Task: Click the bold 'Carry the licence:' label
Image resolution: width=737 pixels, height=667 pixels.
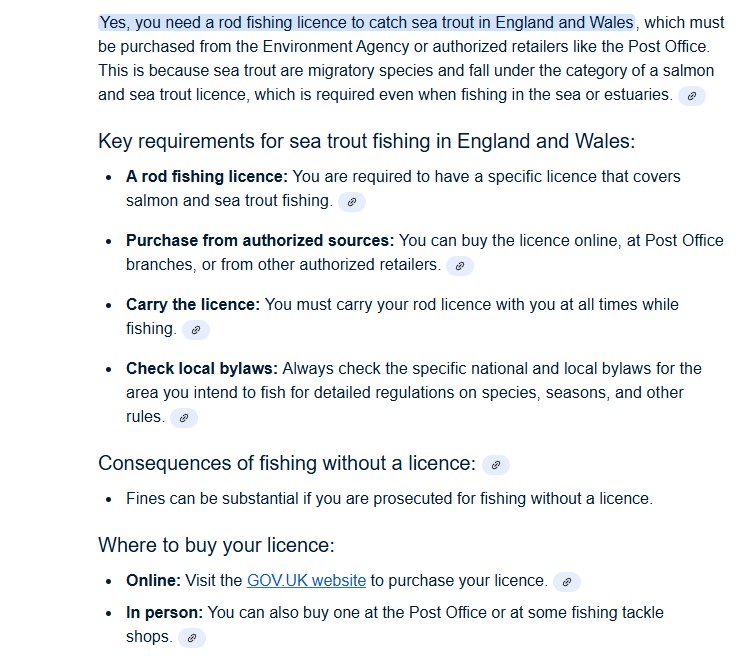Action: (192, 304)
